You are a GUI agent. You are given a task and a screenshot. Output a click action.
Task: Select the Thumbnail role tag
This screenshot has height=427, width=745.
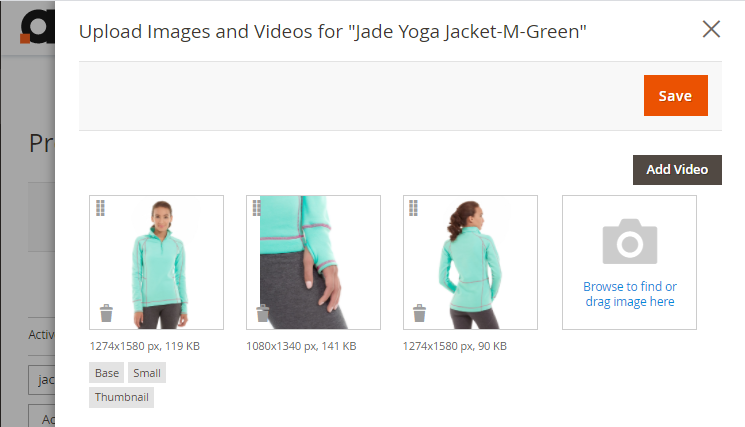(x=121, y=397)
